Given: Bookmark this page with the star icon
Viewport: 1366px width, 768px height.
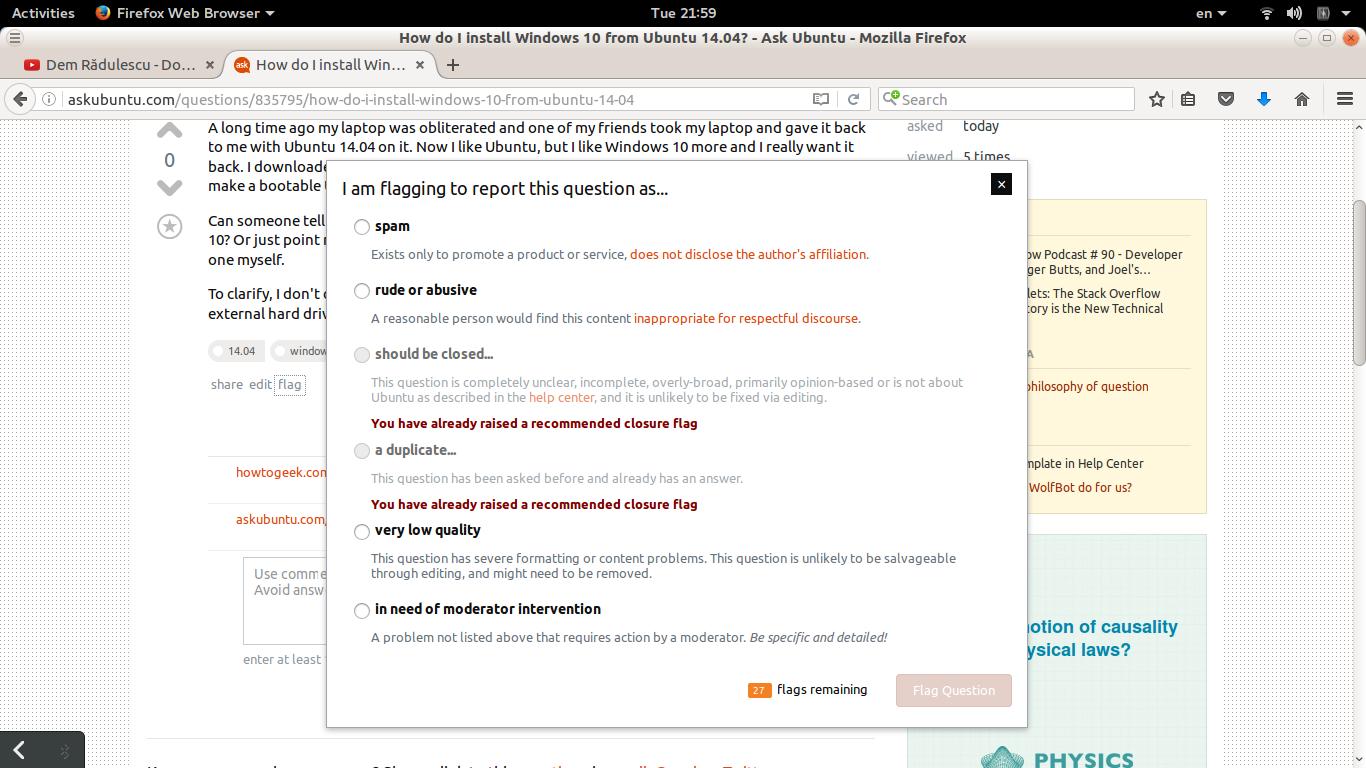Looking at the screenshot, I should pos(1157,99).
